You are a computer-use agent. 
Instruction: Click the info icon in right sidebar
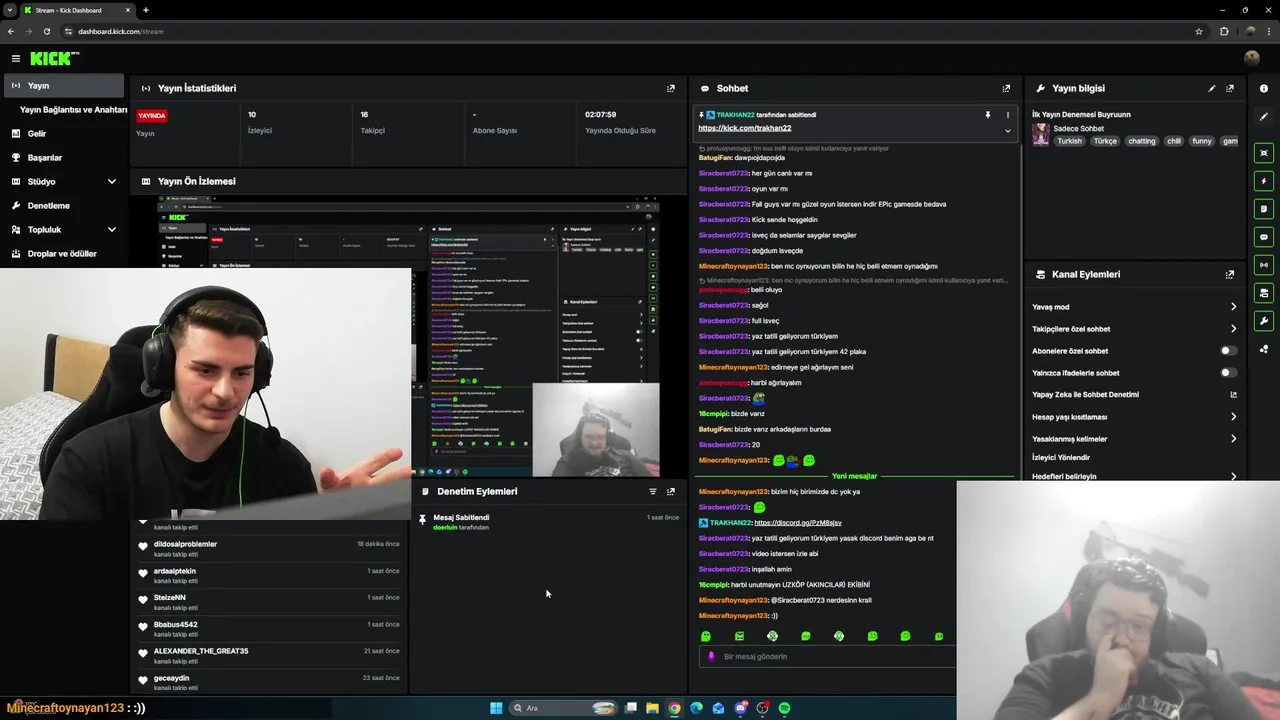point(1264,88)
